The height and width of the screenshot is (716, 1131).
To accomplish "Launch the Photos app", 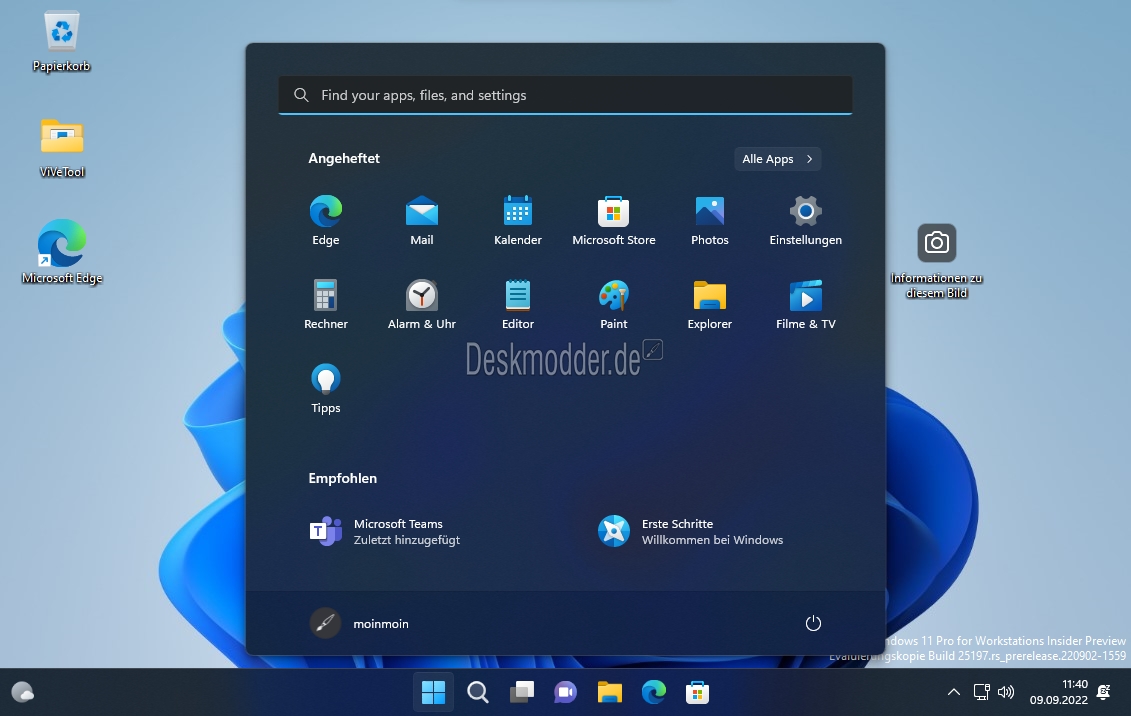I will click(709, 221).
